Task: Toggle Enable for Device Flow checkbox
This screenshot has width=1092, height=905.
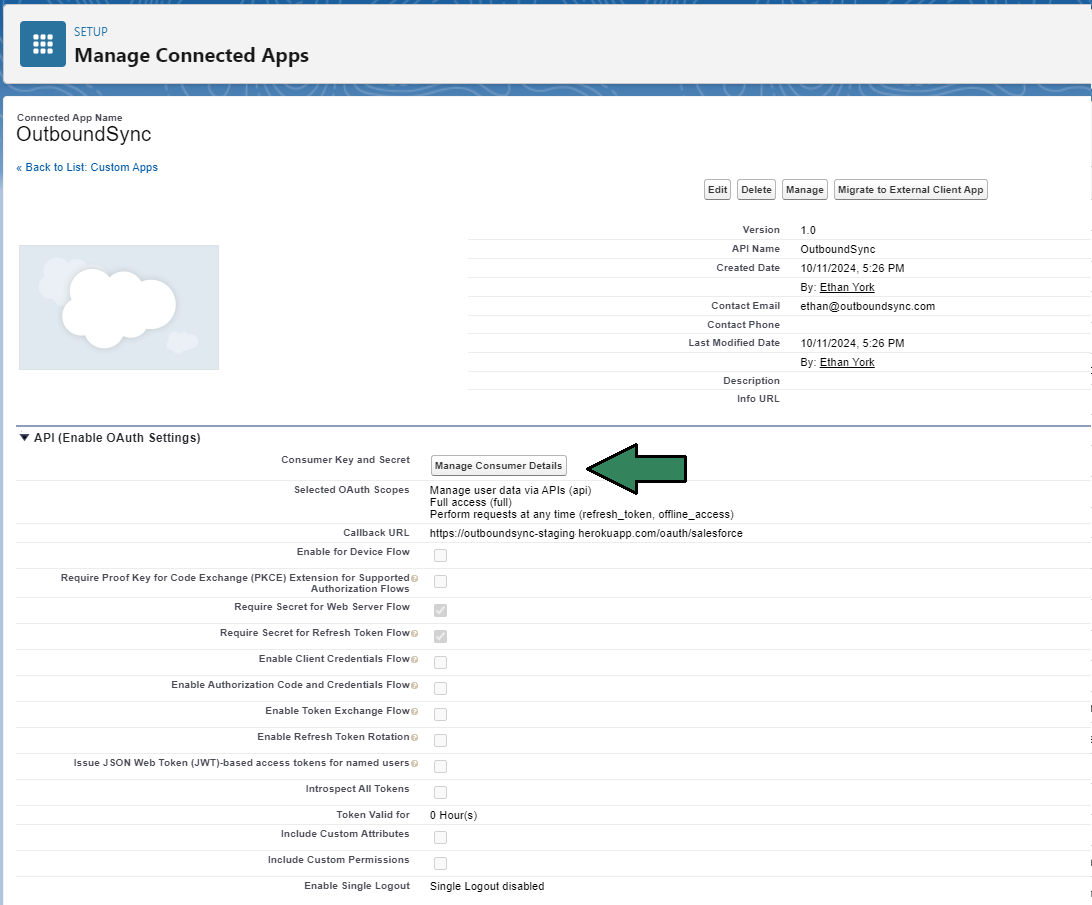Action: 440,555
